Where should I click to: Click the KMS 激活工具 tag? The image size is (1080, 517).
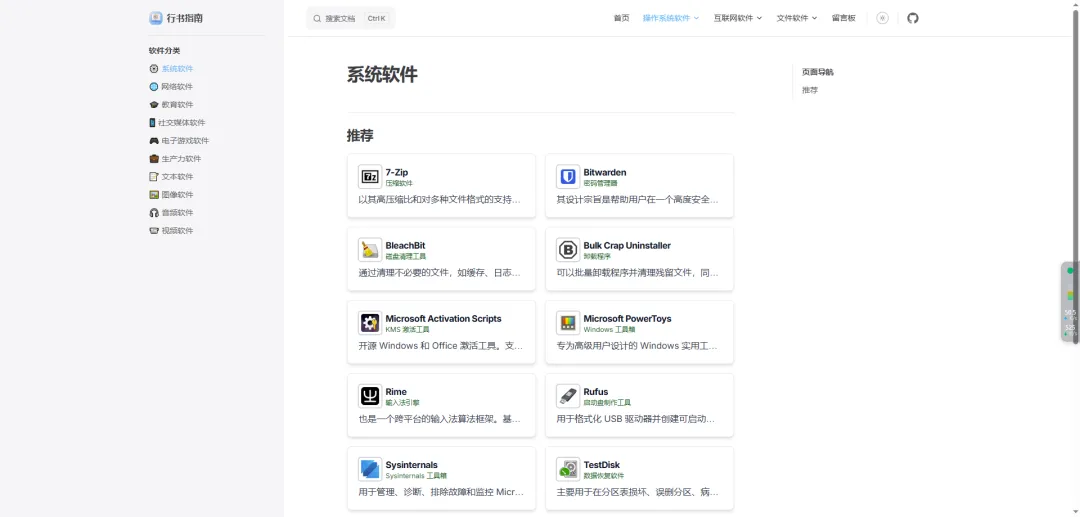point(407,330)
